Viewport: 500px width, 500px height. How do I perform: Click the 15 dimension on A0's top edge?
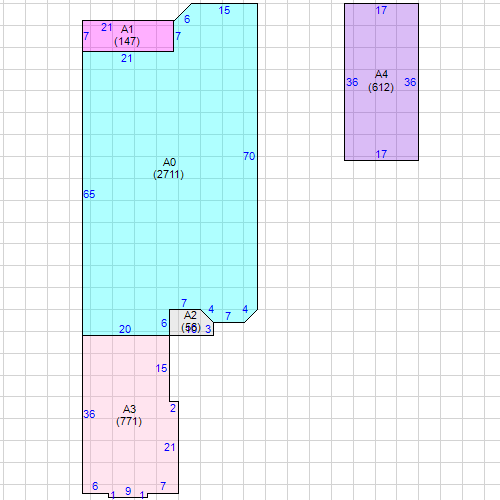224,10
